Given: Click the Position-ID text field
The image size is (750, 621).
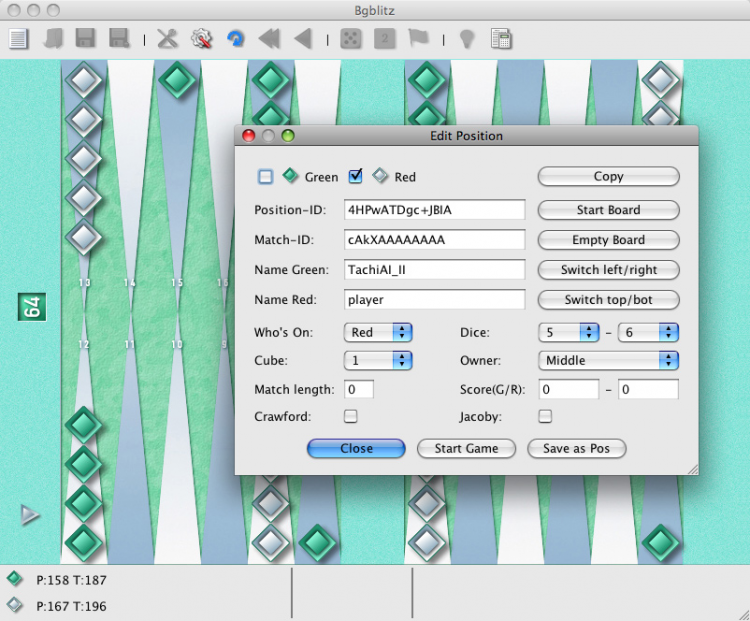Looking at the screenshot, I should tap(434, 210).
